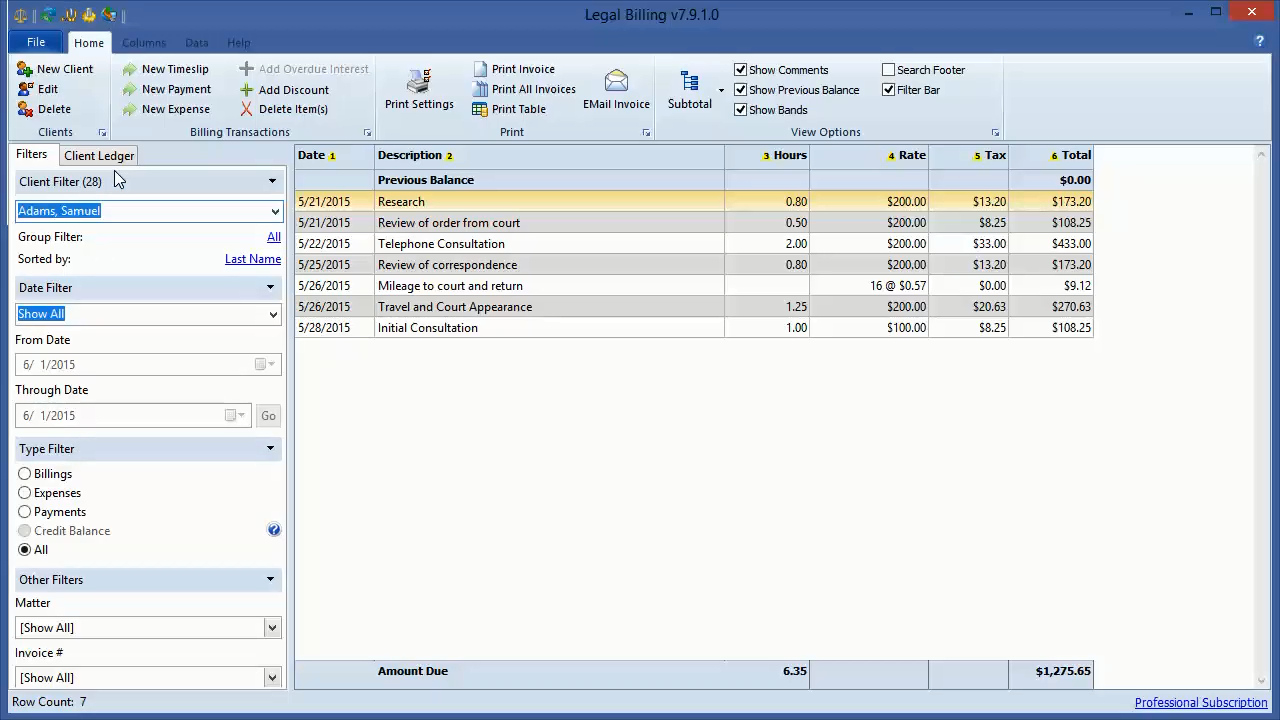The height and width of the screenshot is (720, 1280).
Task: Click the Go button
Action: [x=268, y=415]
